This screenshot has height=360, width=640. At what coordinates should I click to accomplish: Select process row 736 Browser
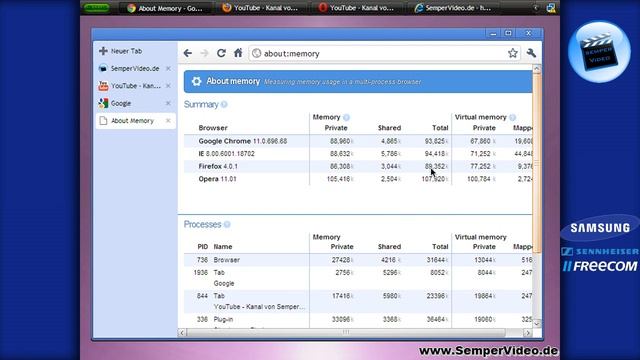point(358,260)
